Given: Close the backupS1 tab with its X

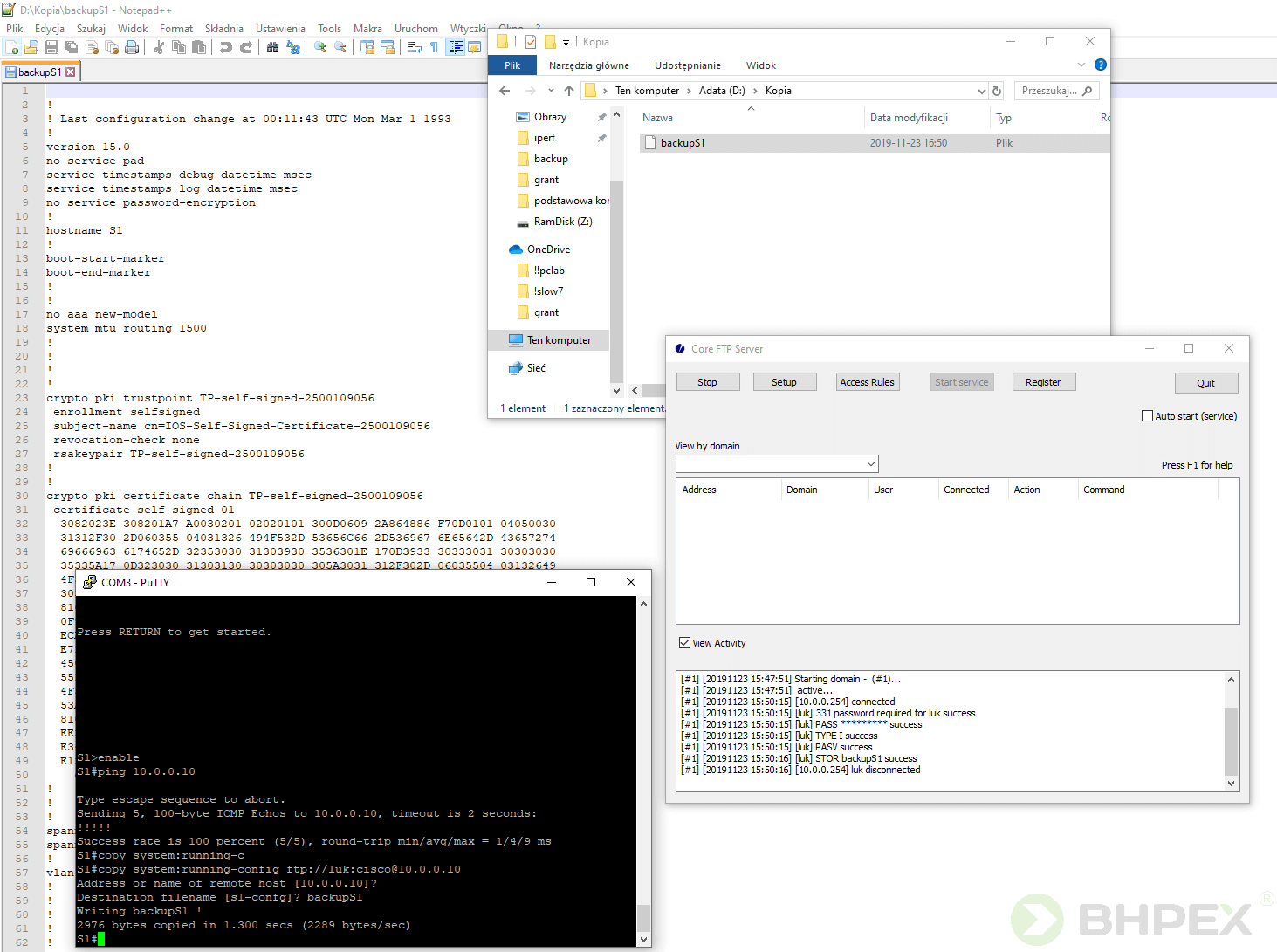Looking at the screenshot, I should tap(71, 72).
